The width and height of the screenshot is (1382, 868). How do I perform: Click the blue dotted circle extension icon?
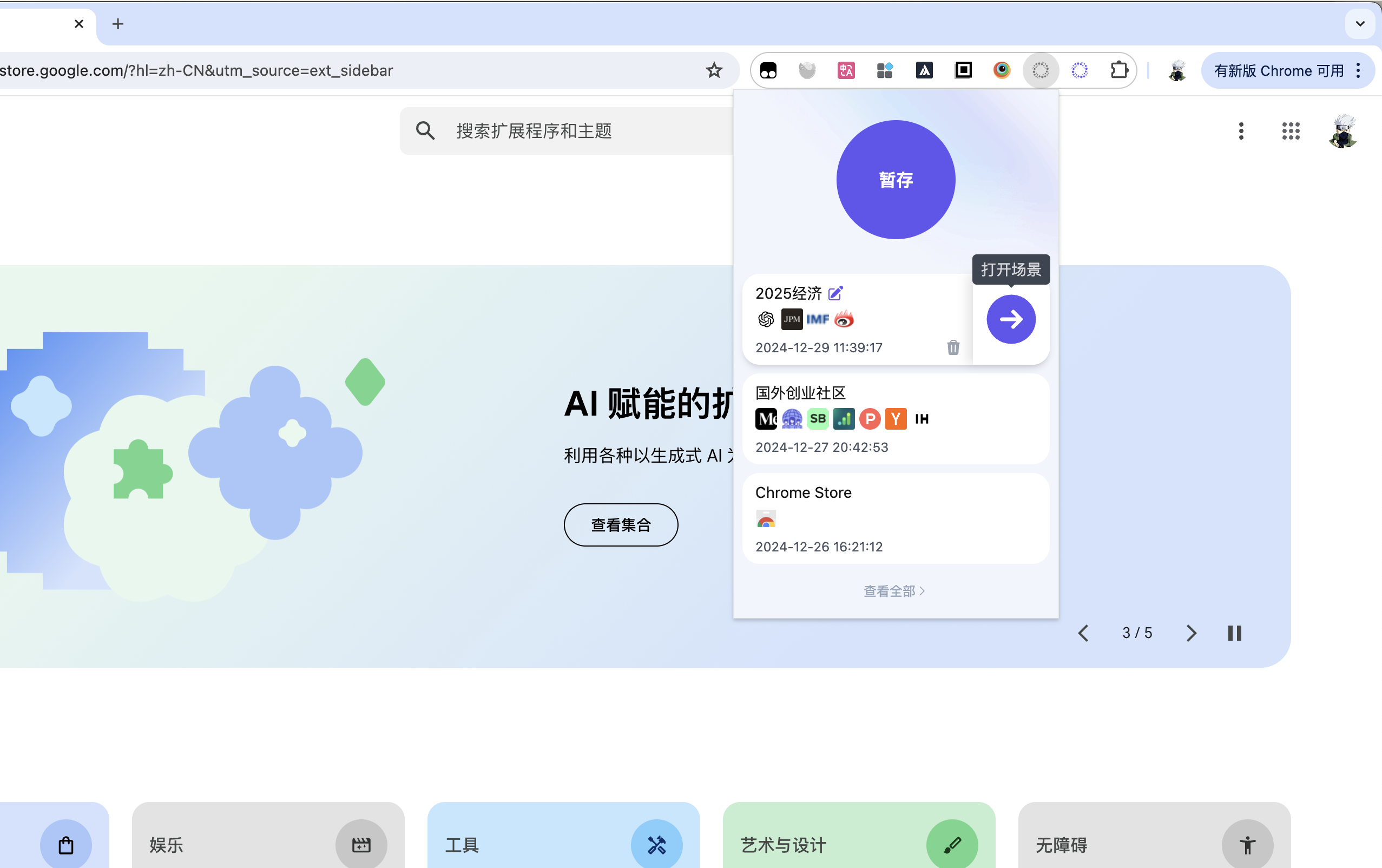coord(1080,70)
